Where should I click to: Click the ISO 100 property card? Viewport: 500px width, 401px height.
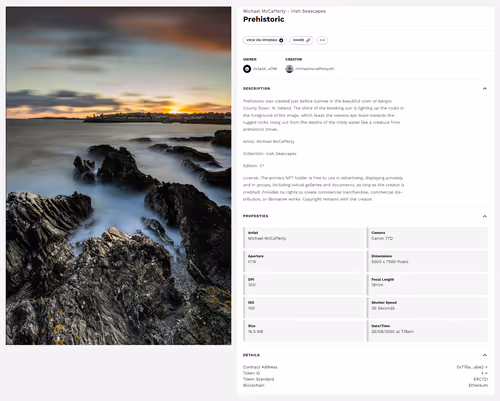tap(304, 308)
